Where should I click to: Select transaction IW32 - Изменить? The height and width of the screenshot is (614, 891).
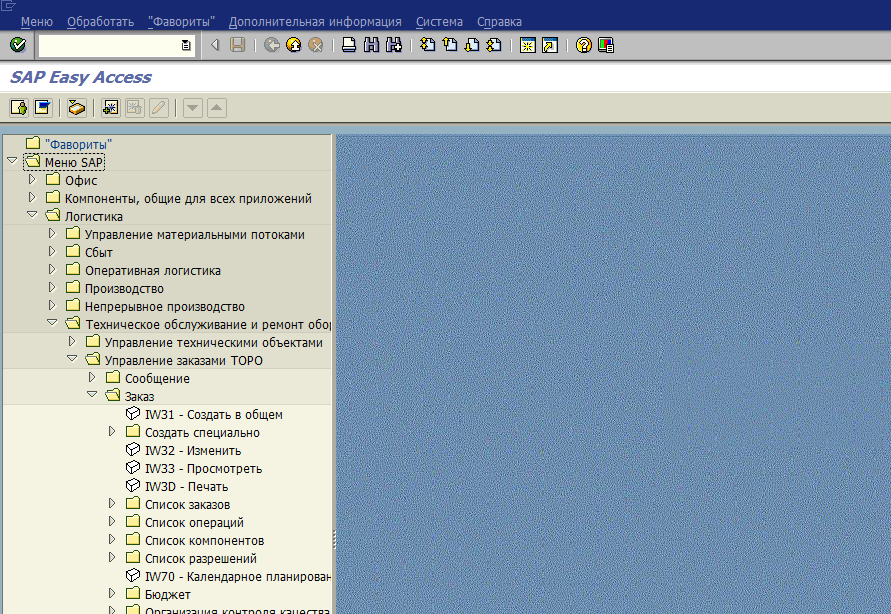tap(193, 451)
